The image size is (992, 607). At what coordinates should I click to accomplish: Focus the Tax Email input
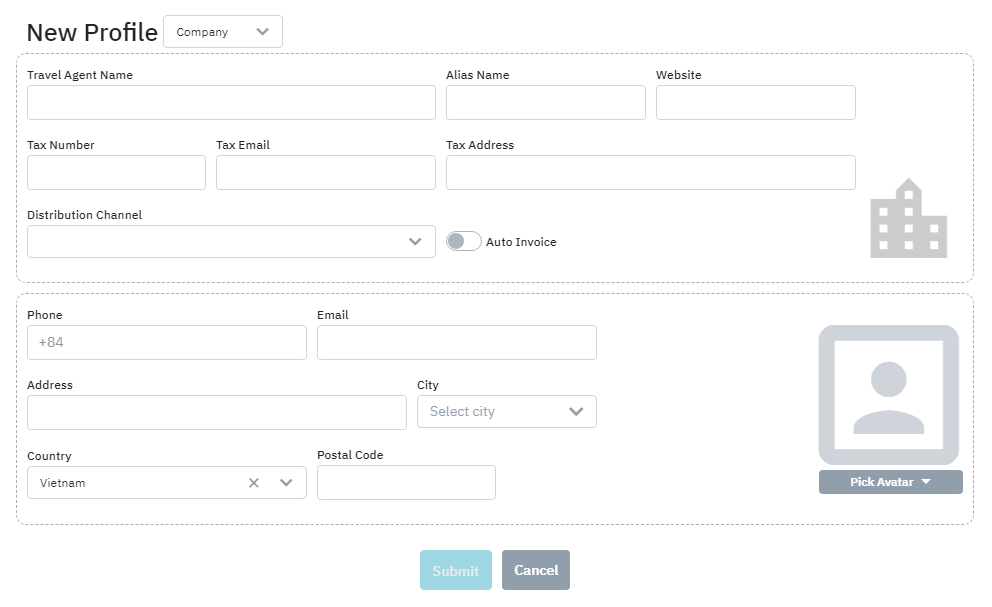coord(325,173)
